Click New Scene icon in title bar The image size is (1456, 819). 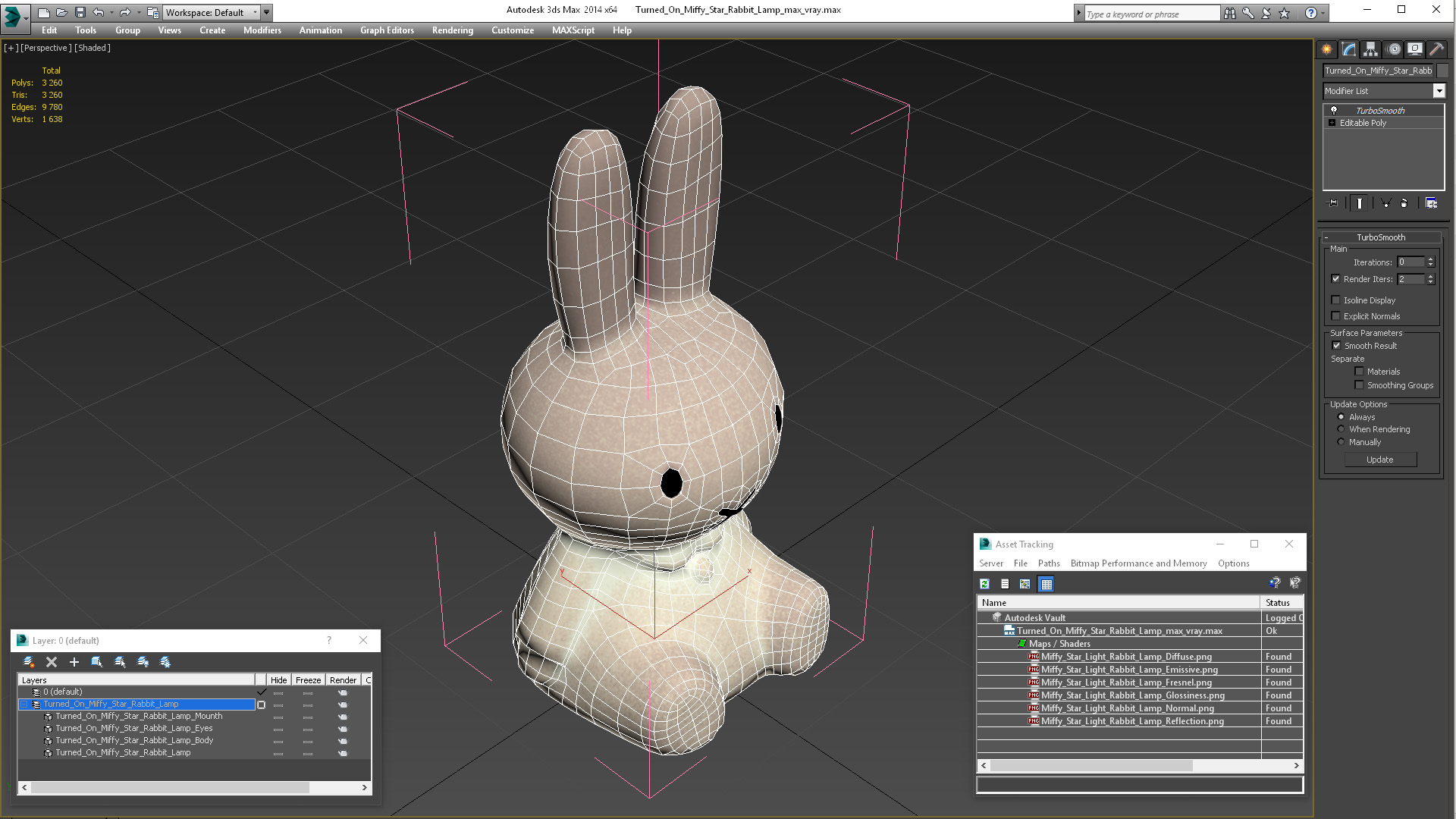44,12
